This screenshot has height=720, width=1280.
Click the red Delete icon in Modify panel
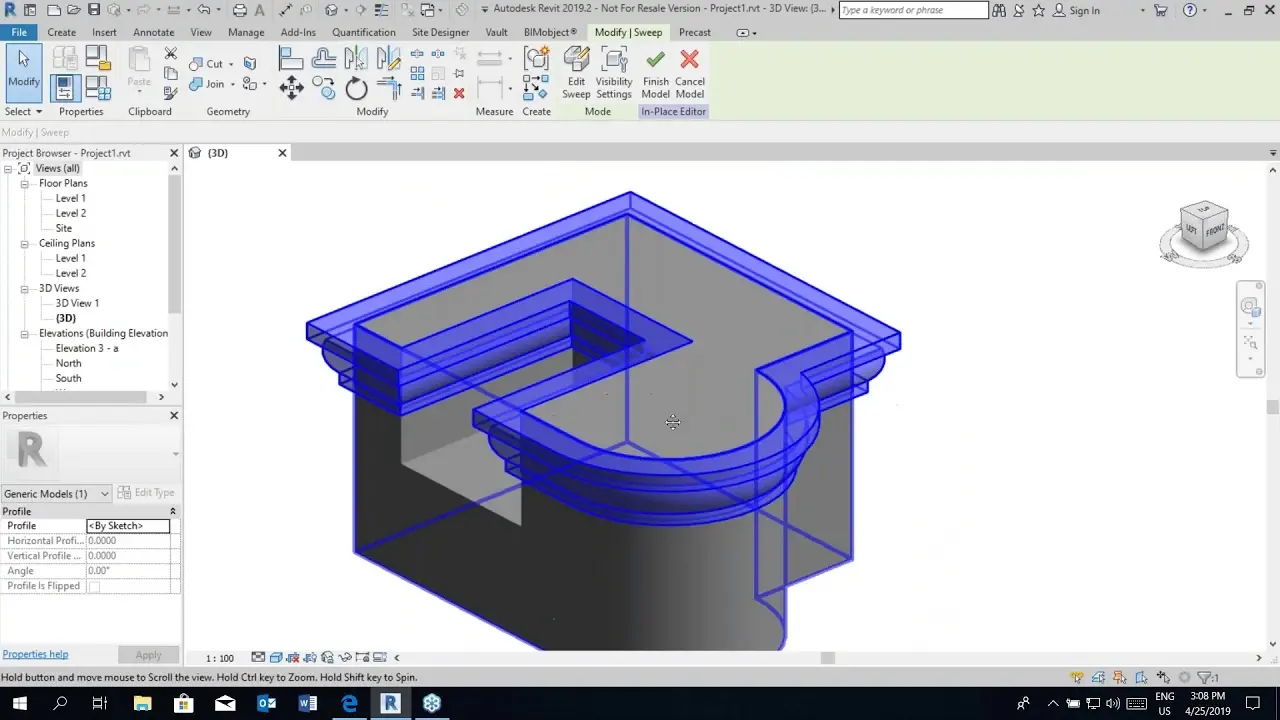point(459,93)
